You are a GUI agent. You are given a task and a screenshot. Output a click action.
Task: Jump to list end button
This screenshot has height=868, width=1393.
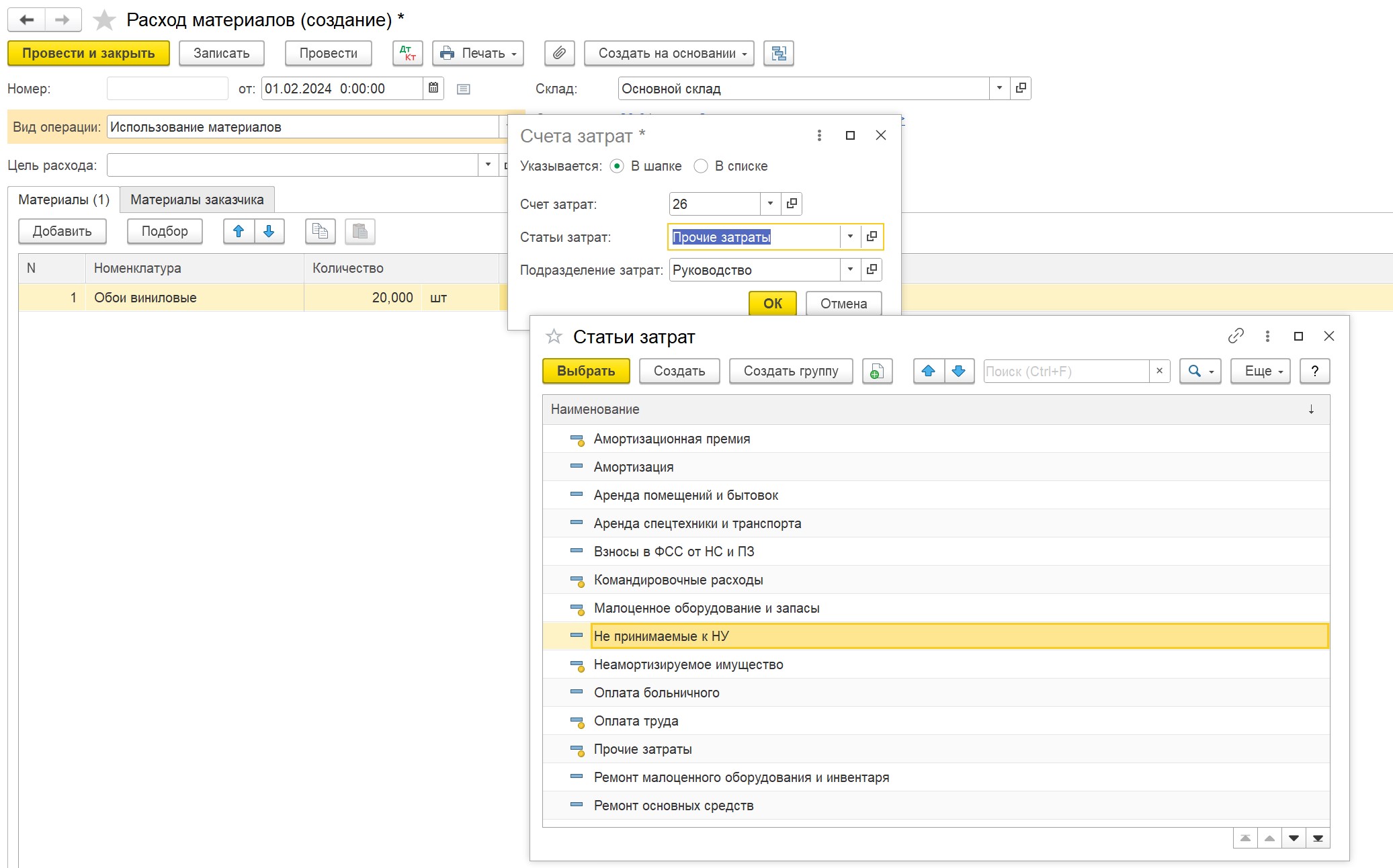(x=1318, y=838)
